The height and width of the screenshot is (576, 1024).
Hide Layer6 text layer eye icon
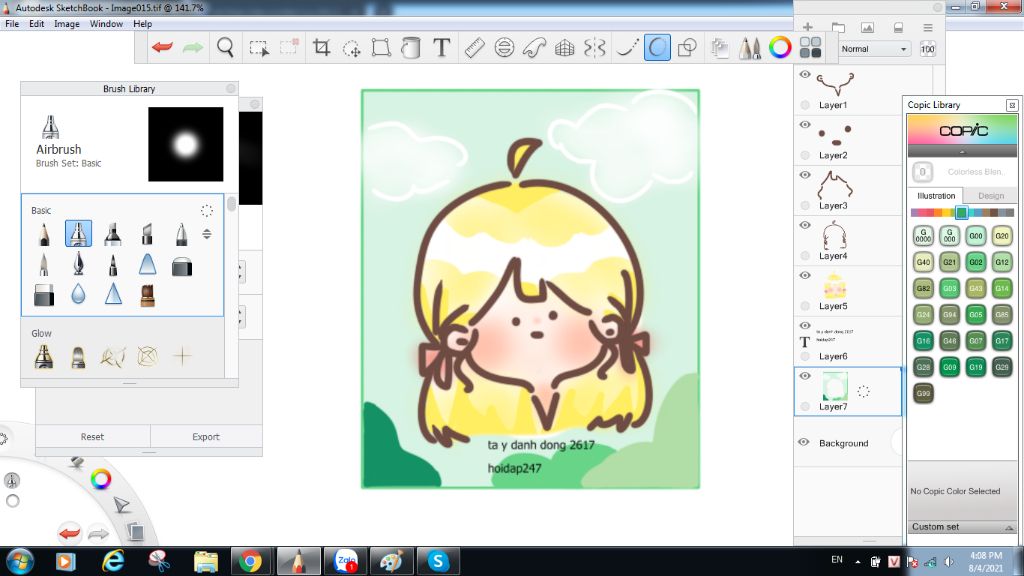[805, 326]
